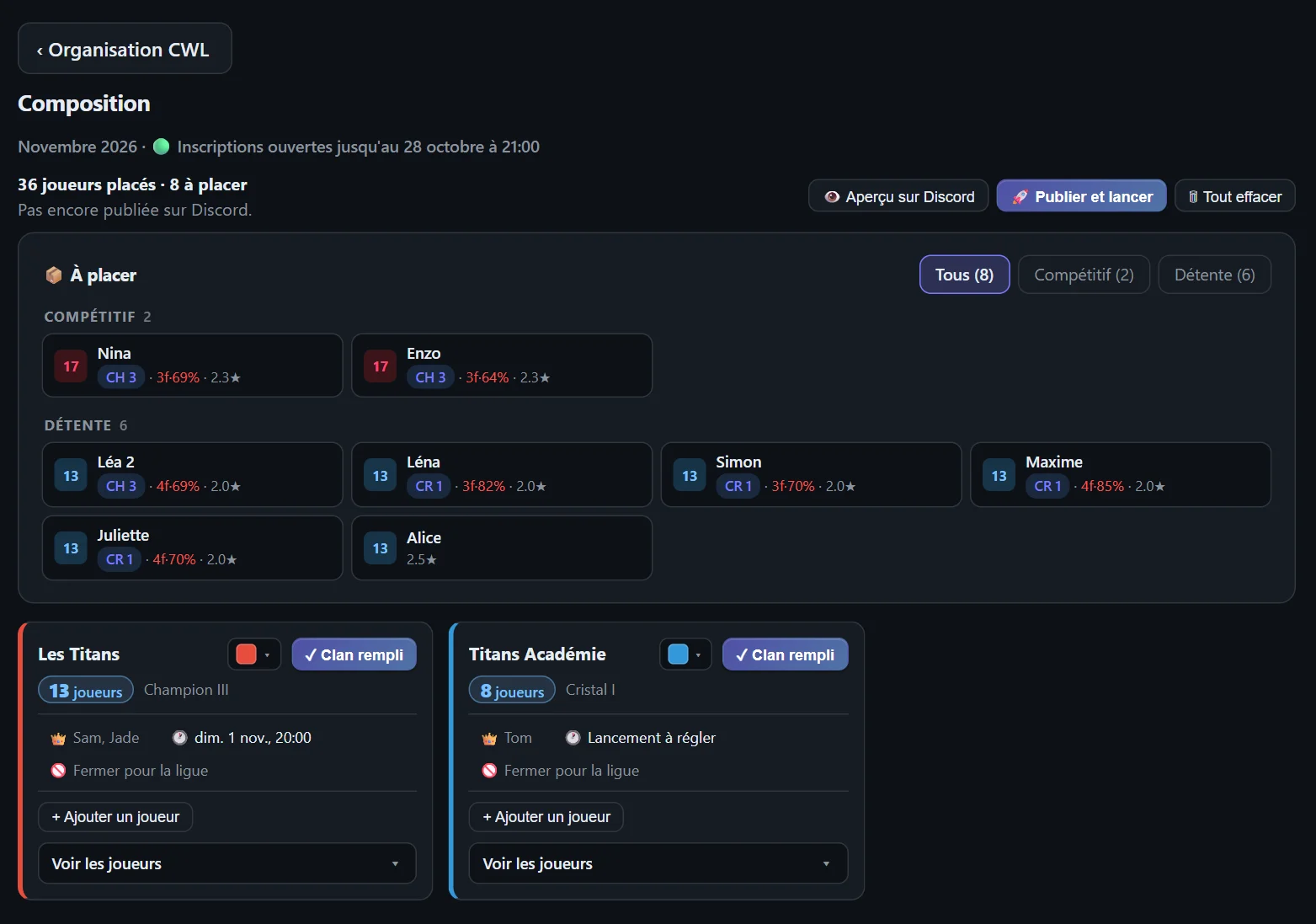Switch to the Détente (6) filter tab

pos(1214,275)
